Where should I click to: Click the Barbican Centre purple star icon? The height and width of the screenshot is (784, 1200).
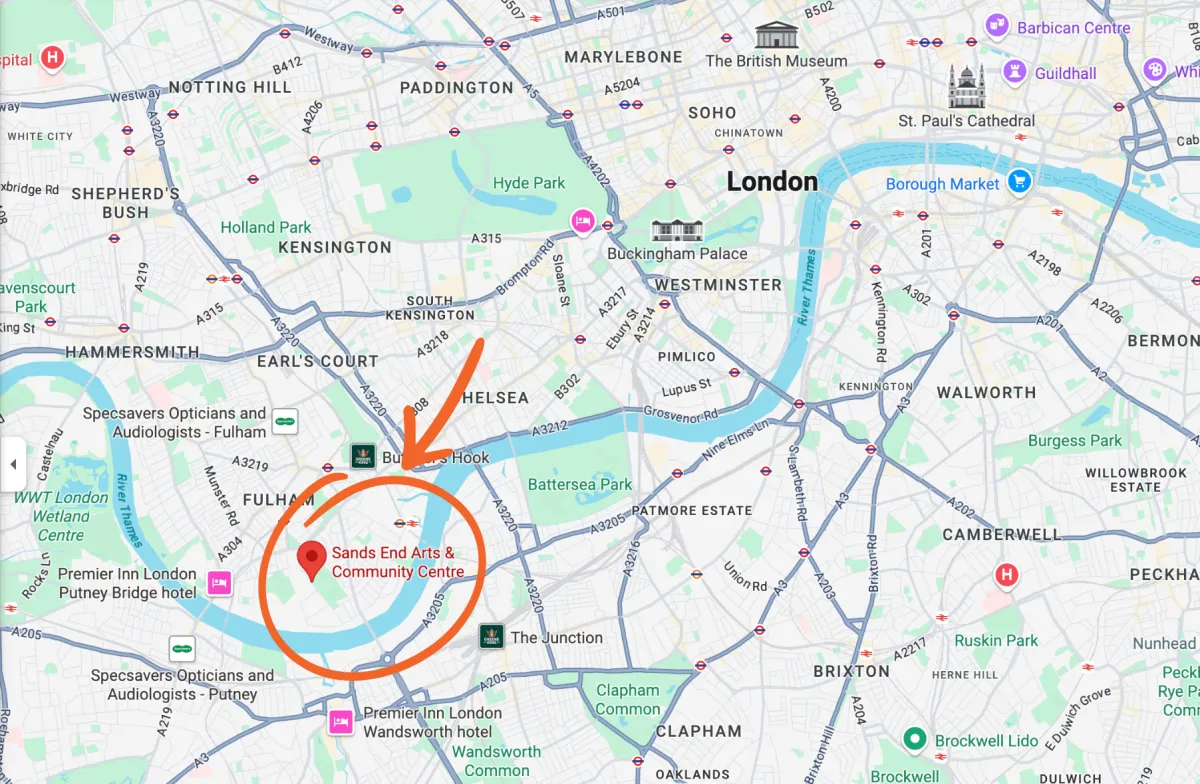click(x=997, y=25)
